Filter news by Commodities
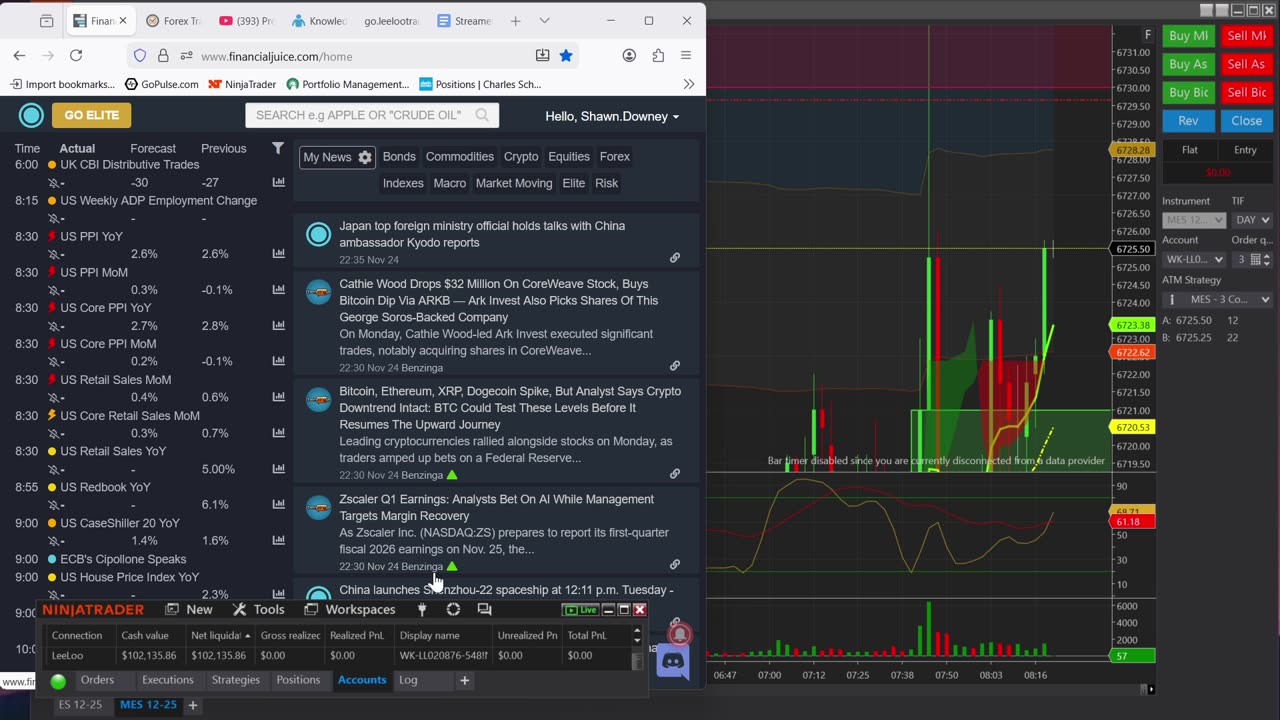The width and height of the screenshot is (1280, 720). [459, 157]
